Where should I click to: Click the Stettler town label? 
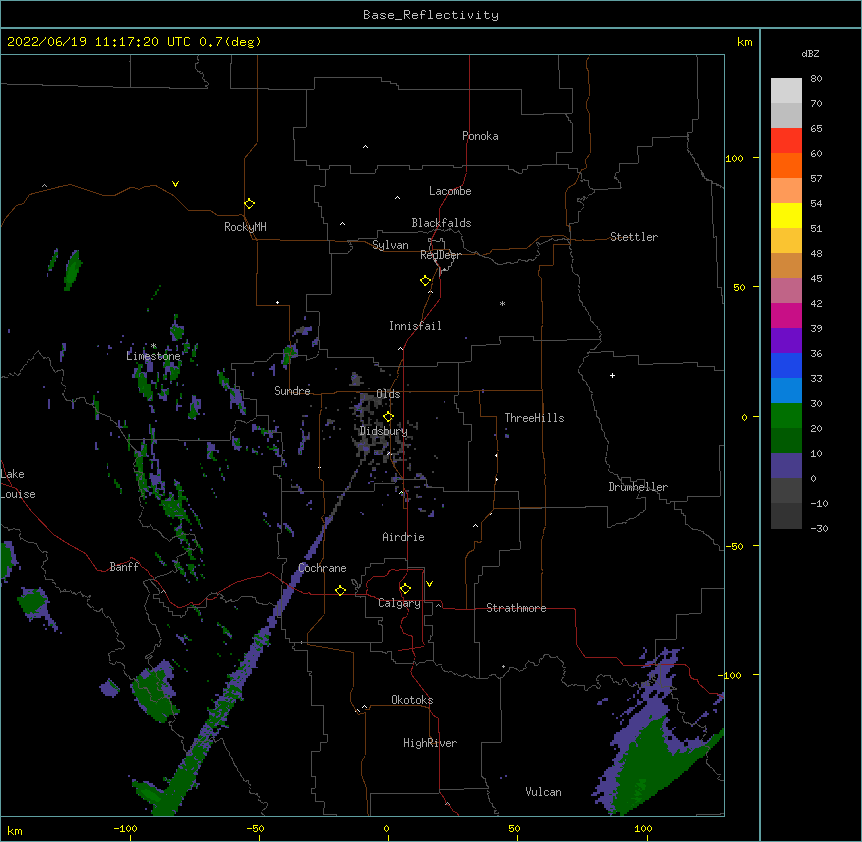633,237
